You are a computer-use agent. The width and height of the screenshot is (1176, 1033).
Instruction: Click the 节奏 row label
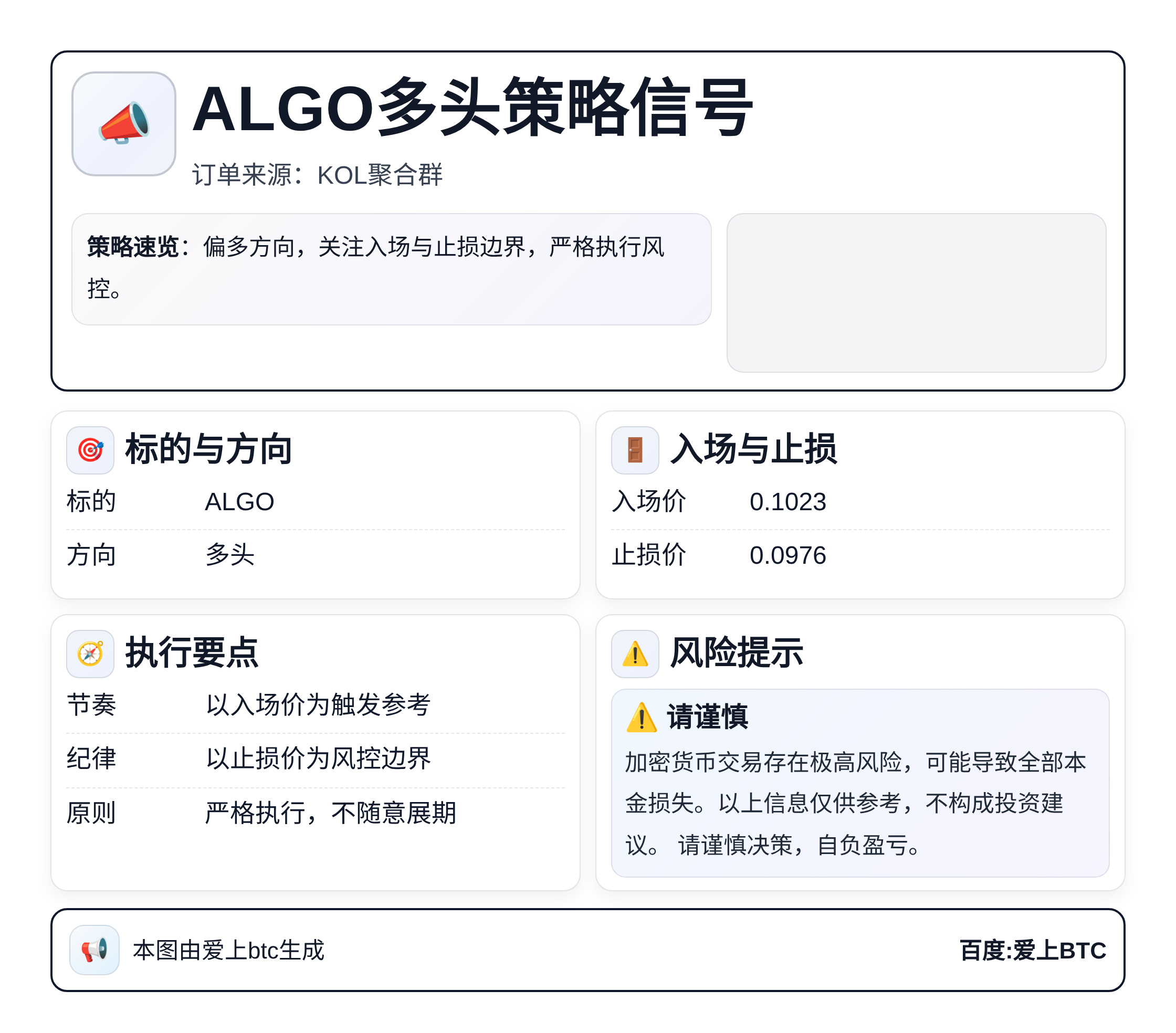click(x=91, y=704)
